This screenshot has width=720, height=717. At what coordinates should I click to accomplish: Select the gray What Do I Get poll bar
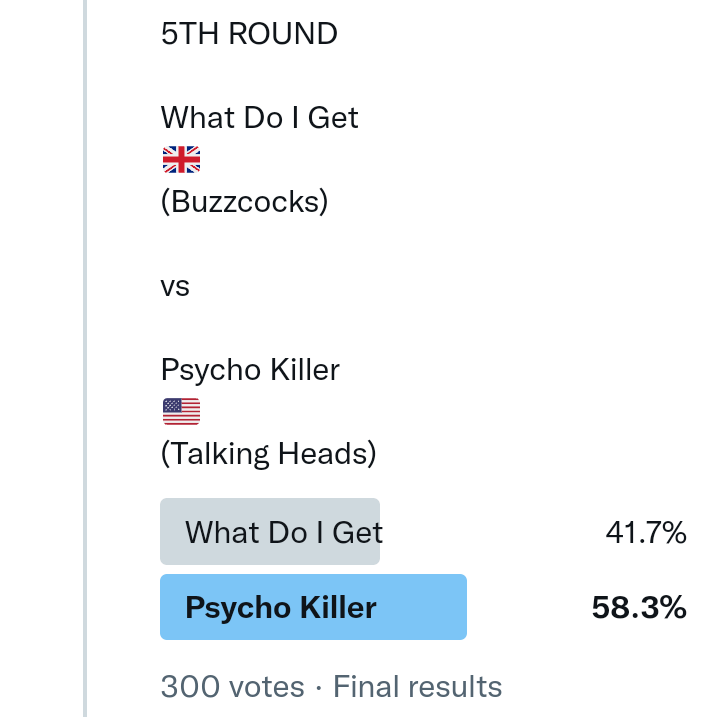point(270,531)
